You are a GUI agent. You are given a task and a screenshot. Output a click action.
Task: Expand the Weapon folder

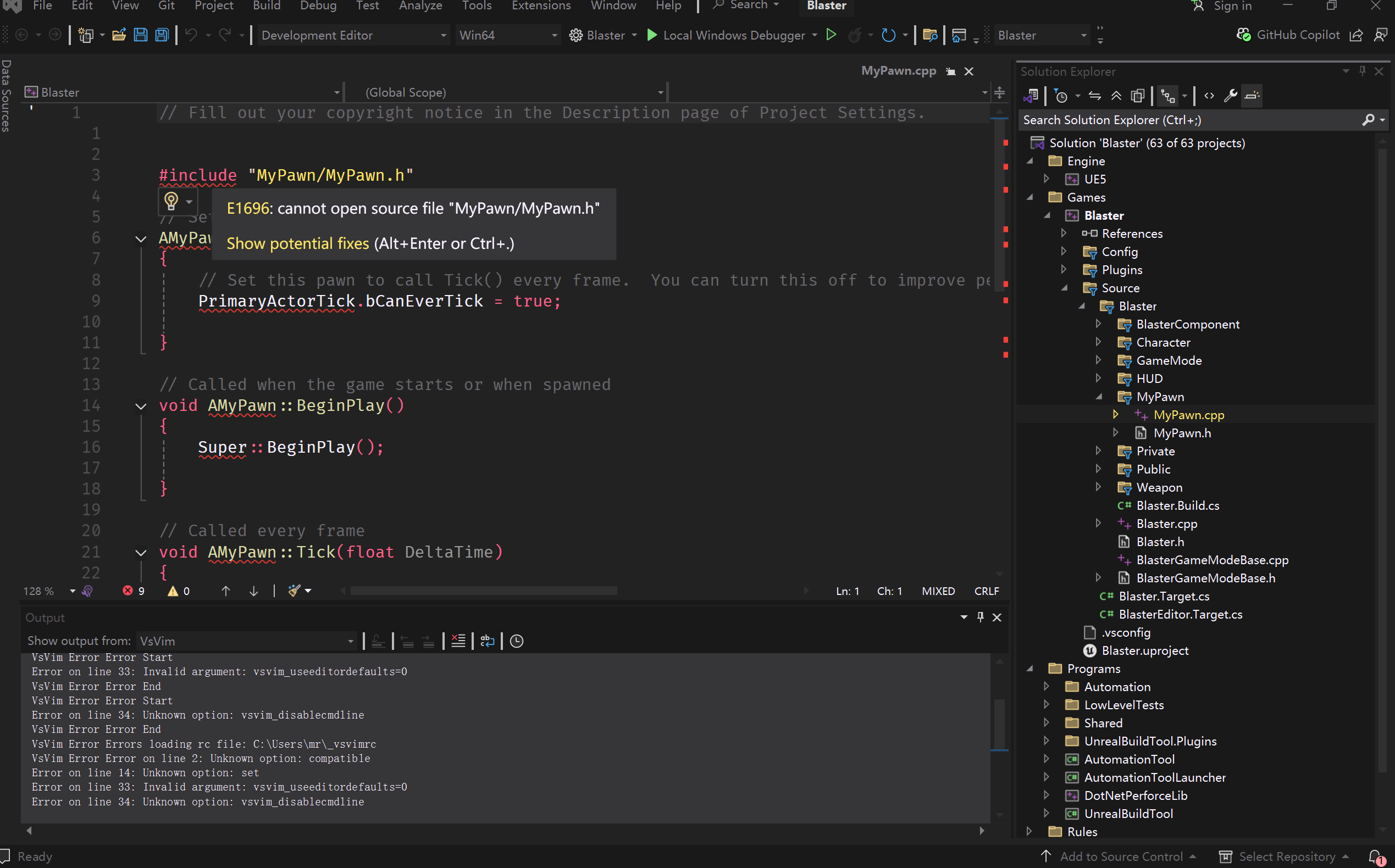(1098, 487)
